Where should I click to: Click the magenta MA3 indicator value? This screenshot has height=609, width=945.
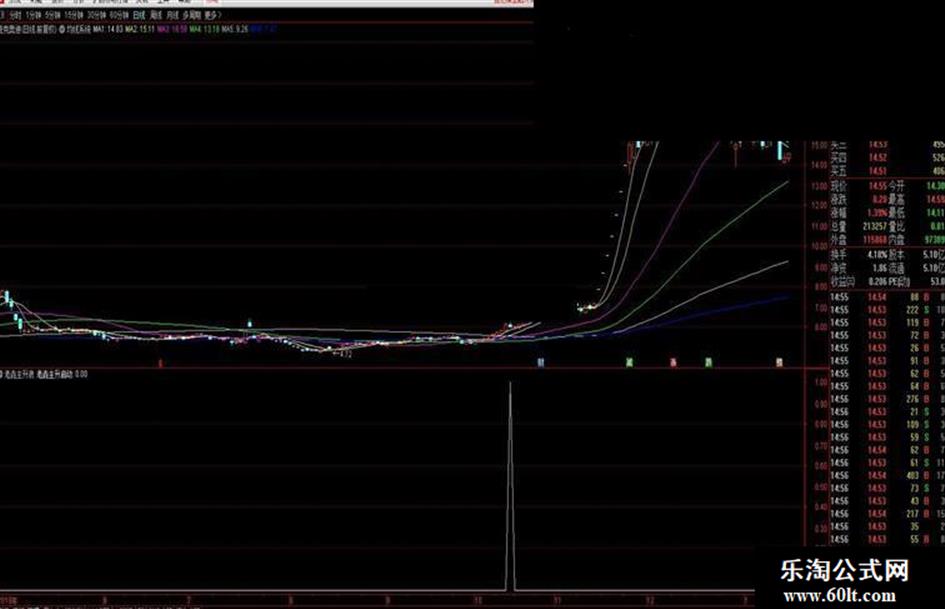tap(172, 29)
